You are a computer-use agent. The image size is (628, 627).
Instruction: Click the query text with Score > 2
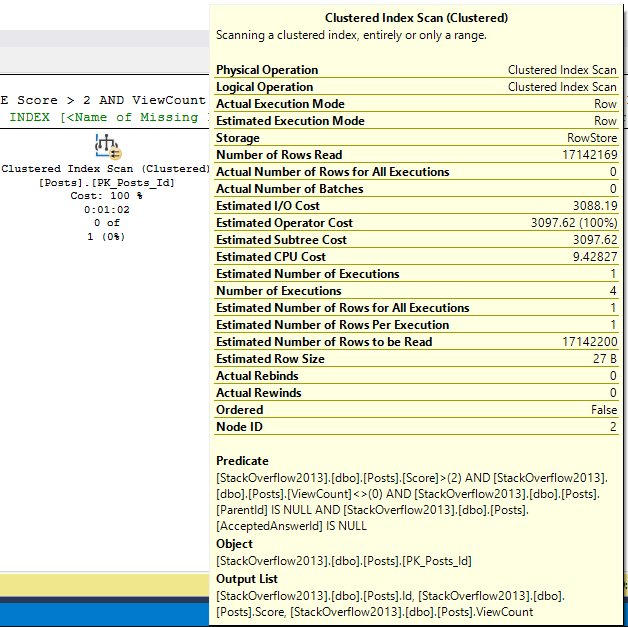point(104,101)
